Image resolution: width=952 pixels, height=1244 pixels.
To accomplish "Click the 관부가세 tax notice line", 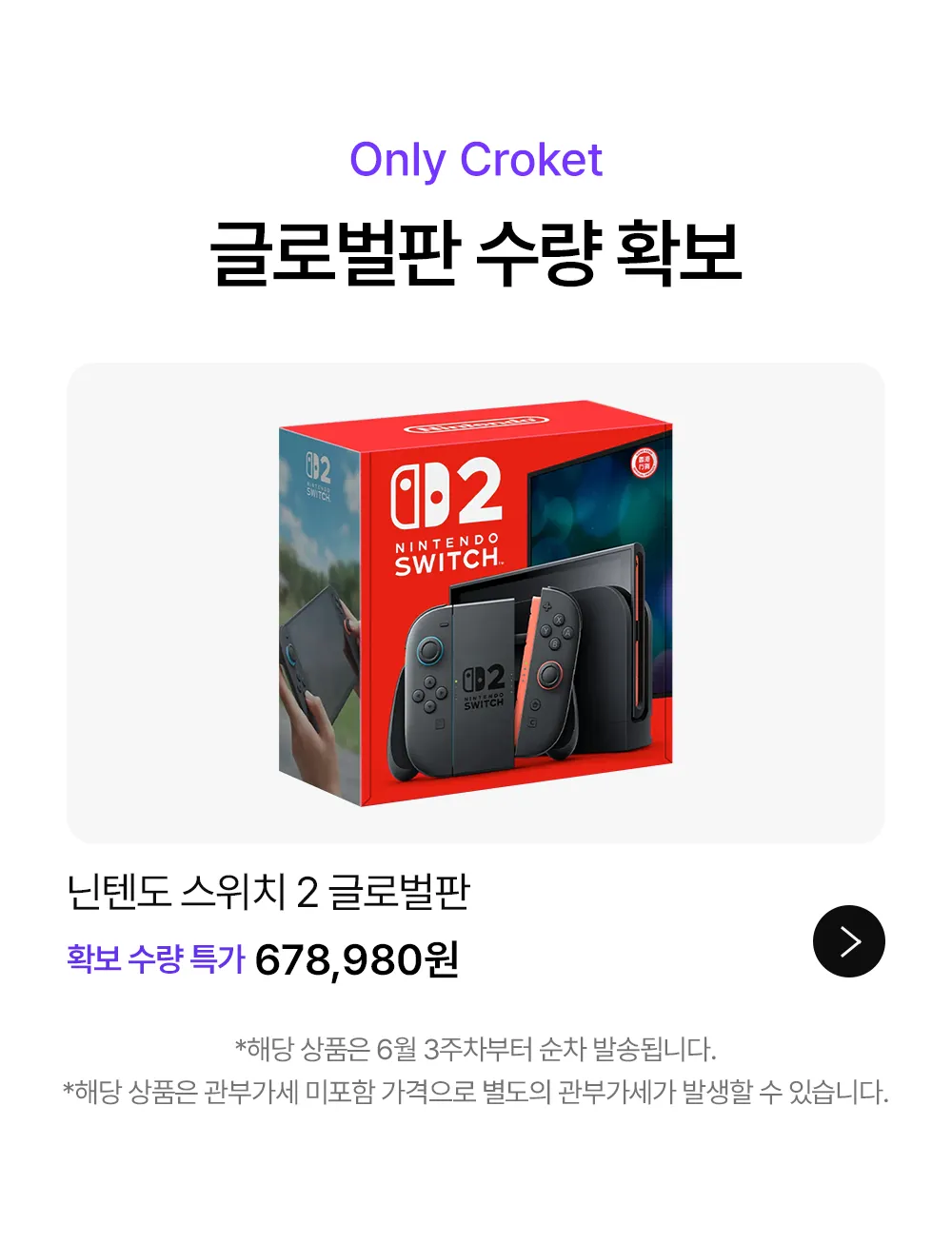I will tap(476, 1091).
